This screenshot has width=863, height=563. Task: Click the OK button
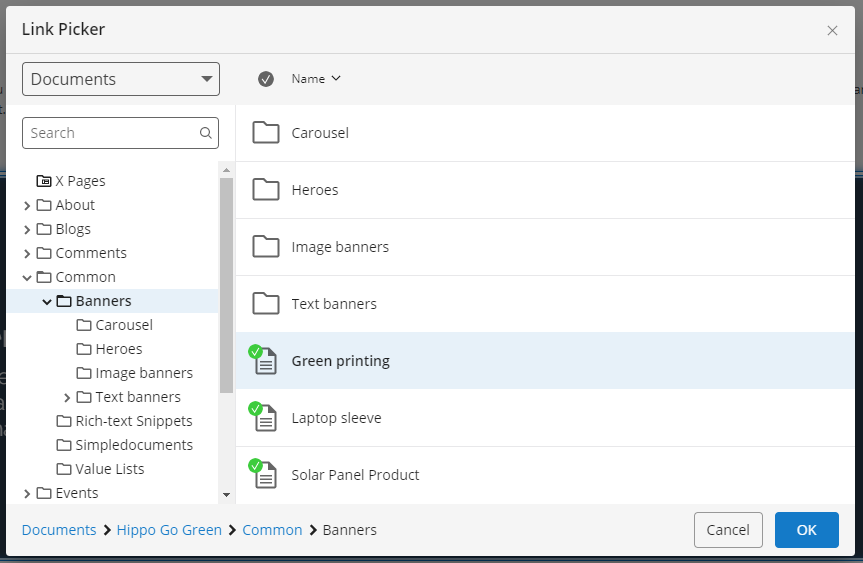pos(806,530)
